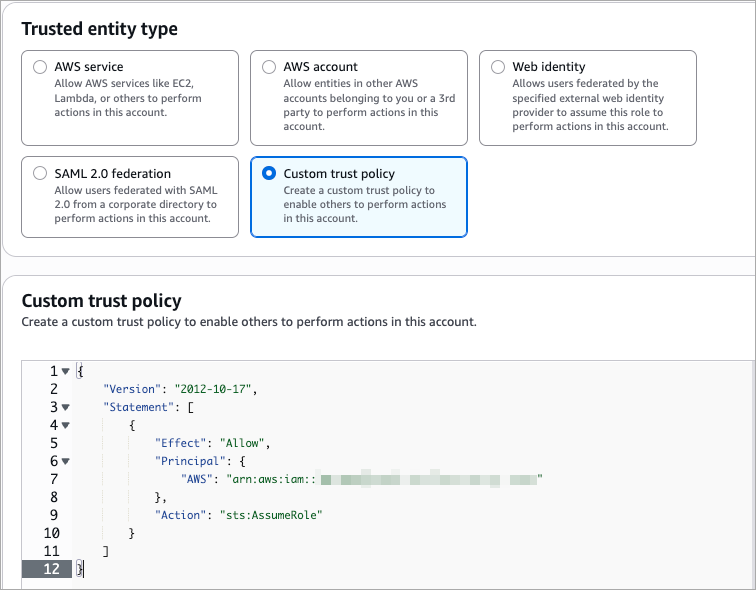Click the "2012-10-17" version value

[215, 389]
